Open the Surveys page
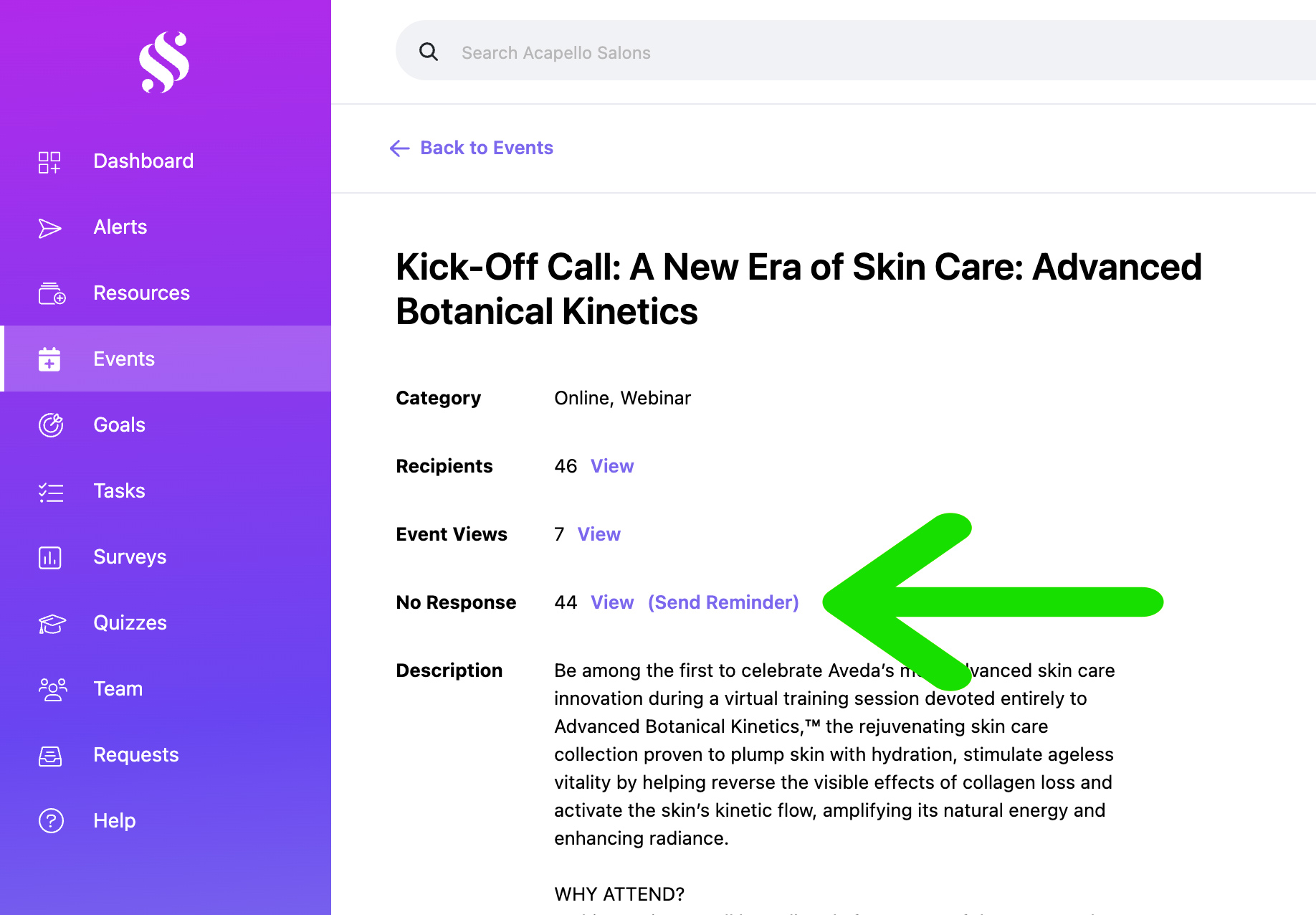The height and width of the screenshot is (915, 1316). (166, 556)
